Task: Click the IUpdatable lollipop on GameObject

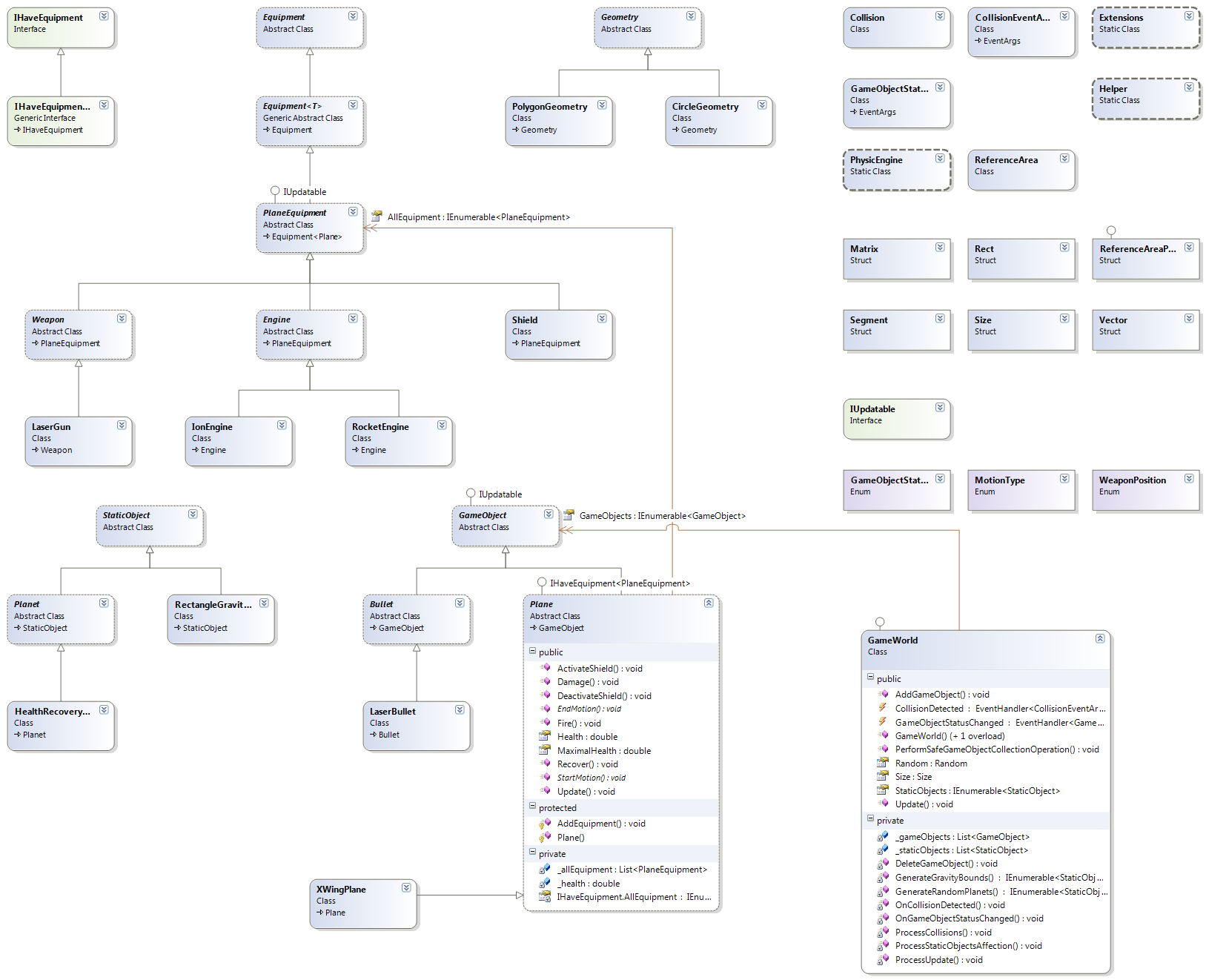Action: click(x=471, y=493)
